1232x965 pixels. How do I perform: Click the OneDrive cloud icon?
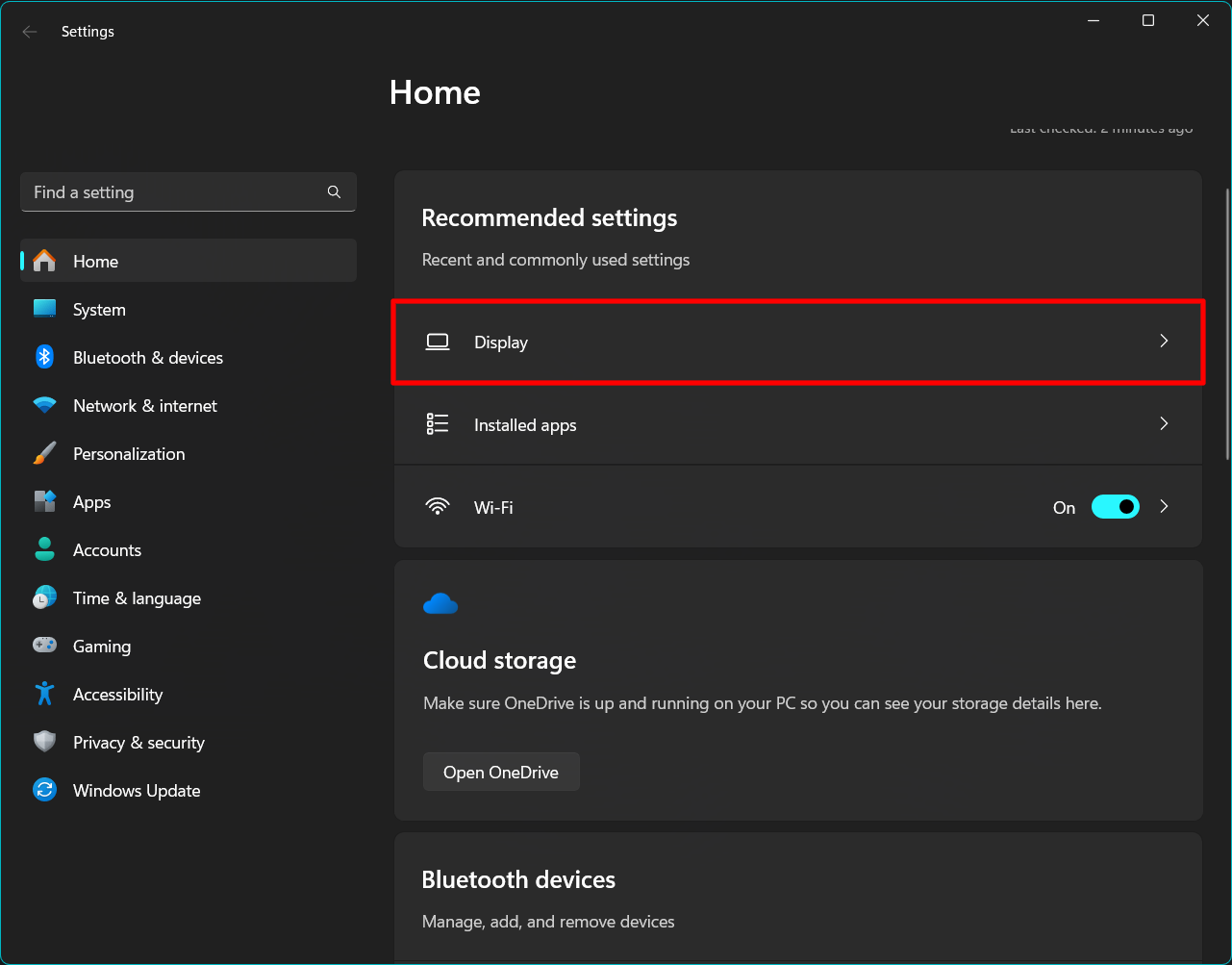[440, 604]
